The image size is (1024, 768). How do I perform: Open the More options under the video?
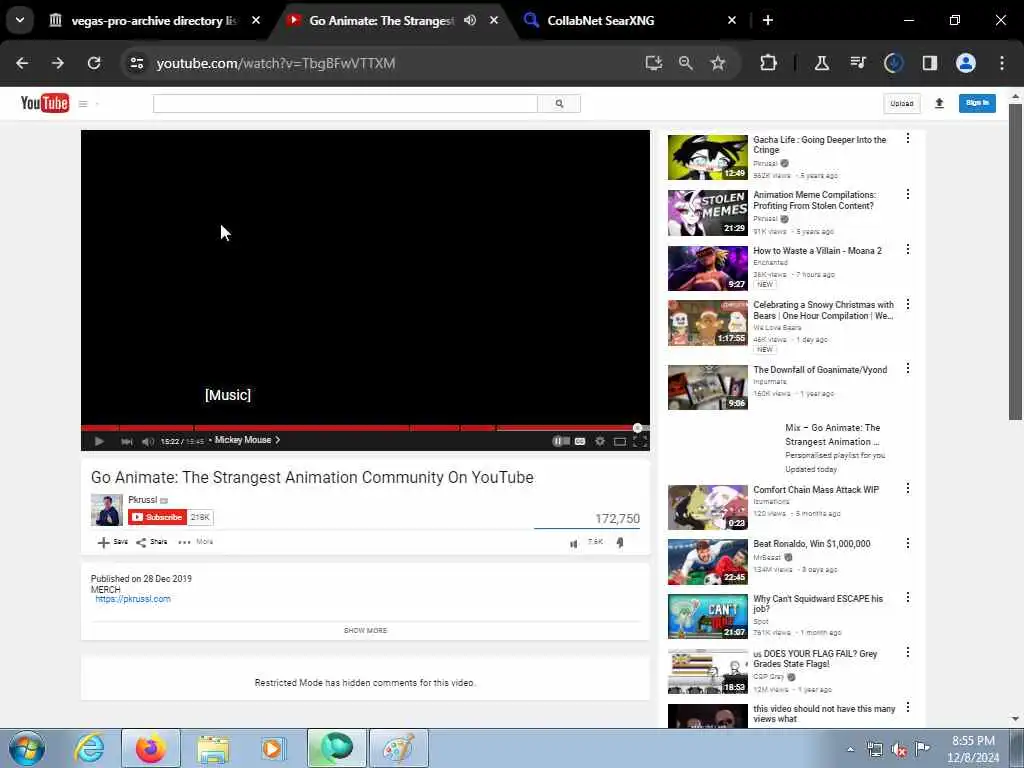click(196, 542)
